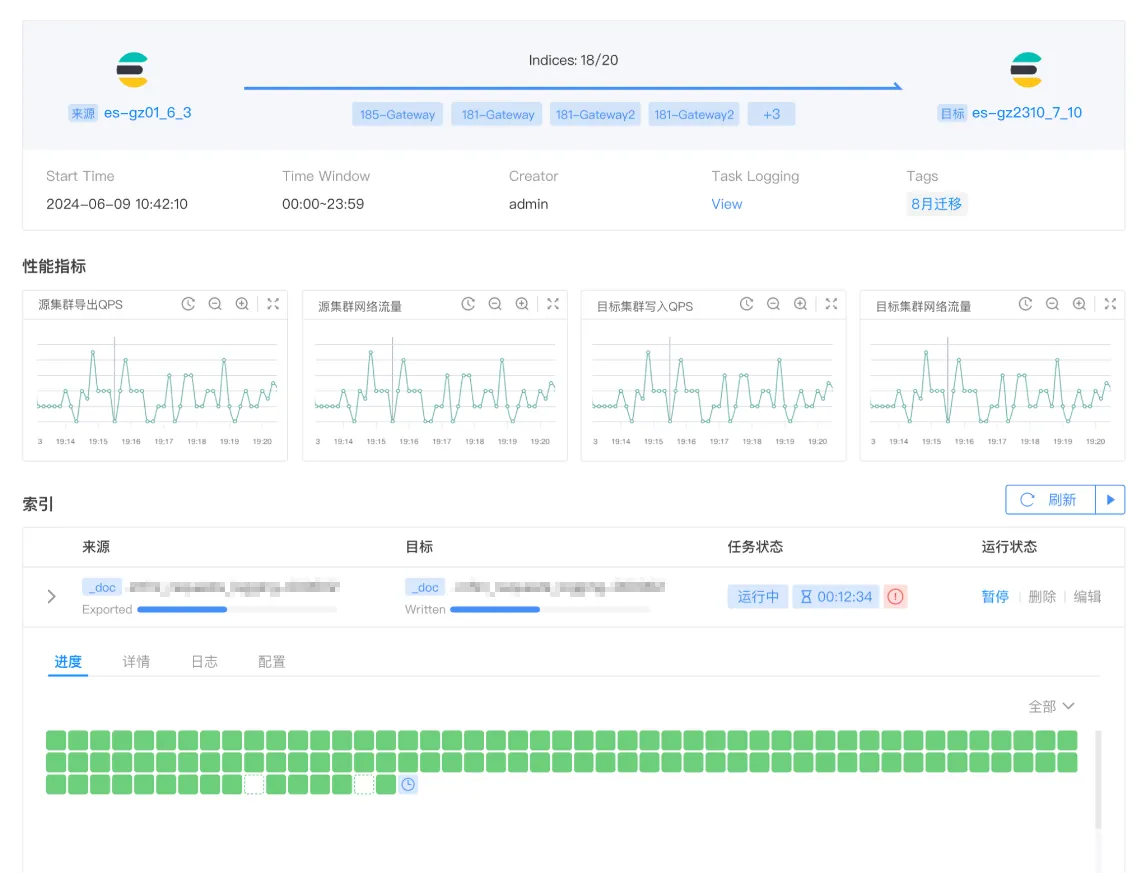Expand the +3 more gateways tag
The height and width of the screenshot is (874, 1147).
coord(771,114)
